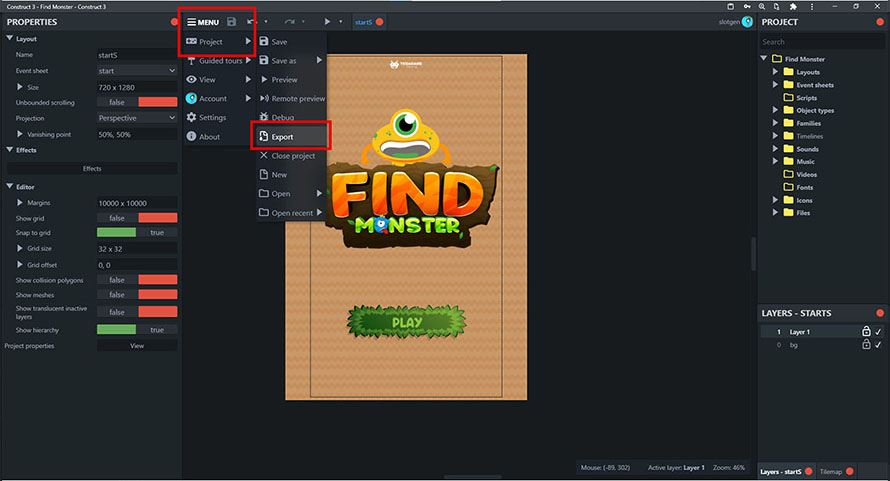Expand the Object types folder
890x481 pixels.
tap(775, 110)
